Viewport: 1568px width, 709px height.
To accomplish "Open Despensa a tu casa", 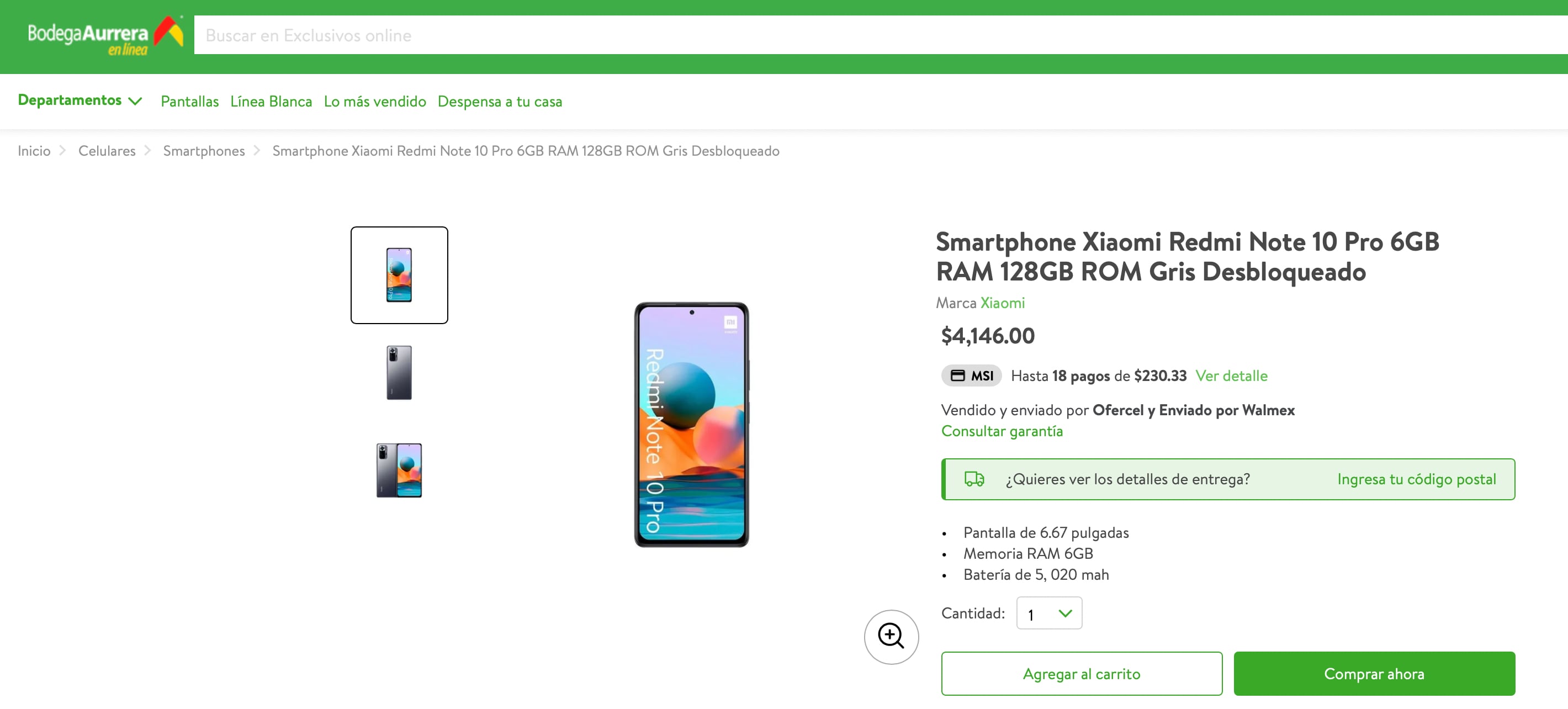I will point(500,102).
